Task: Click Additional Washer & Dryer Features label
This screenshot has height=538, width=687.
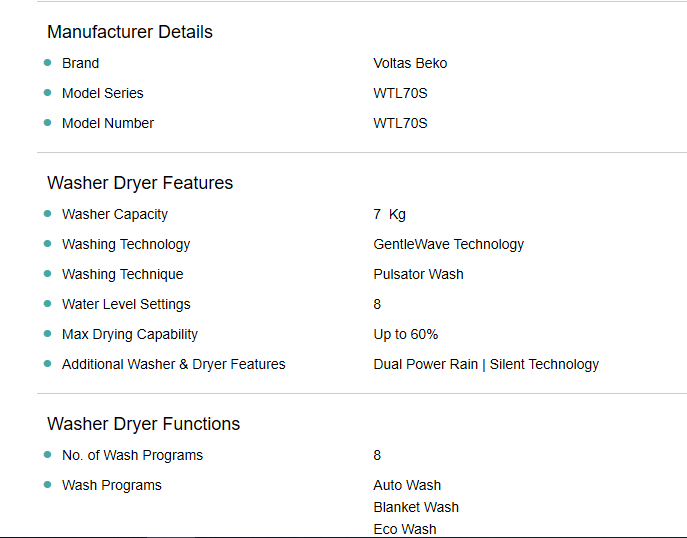Action: pos(174,365)
